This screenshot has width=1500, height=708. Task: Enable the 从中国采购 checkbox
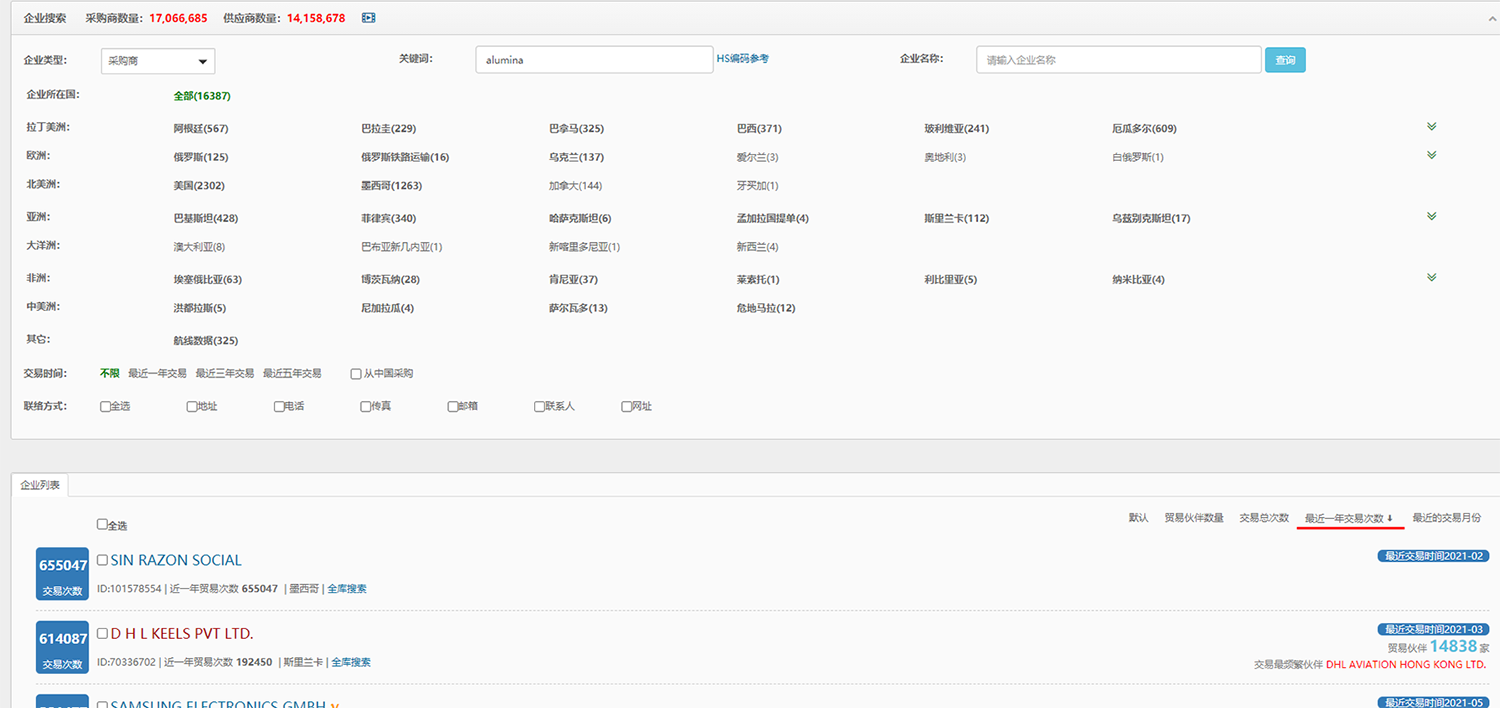click(356, 374)
